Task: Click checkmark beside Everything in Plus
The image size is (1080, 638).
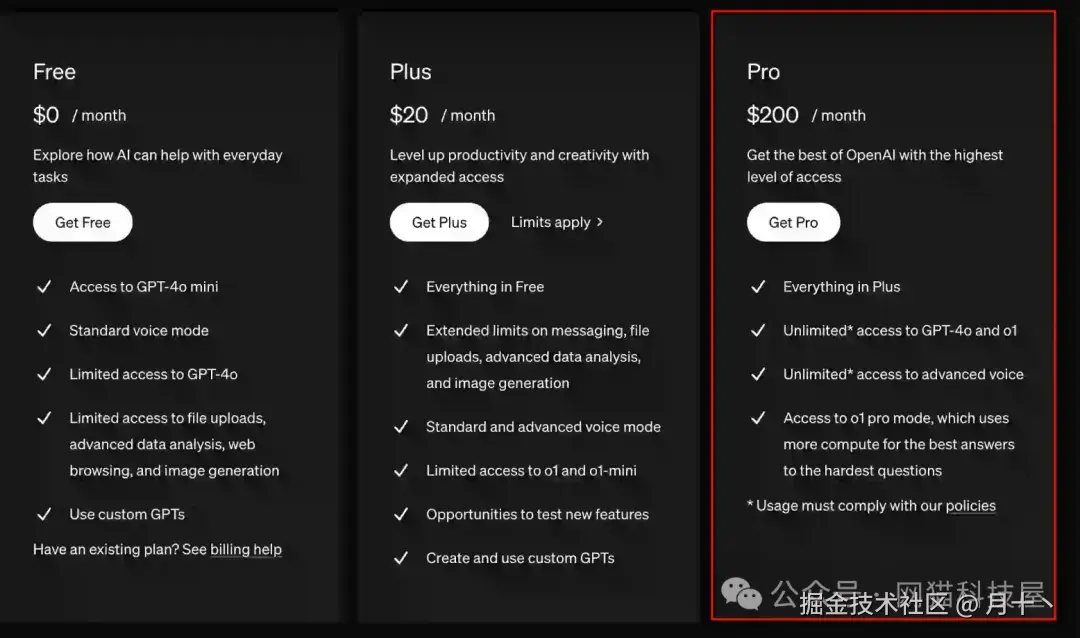Action: [758, 287]
